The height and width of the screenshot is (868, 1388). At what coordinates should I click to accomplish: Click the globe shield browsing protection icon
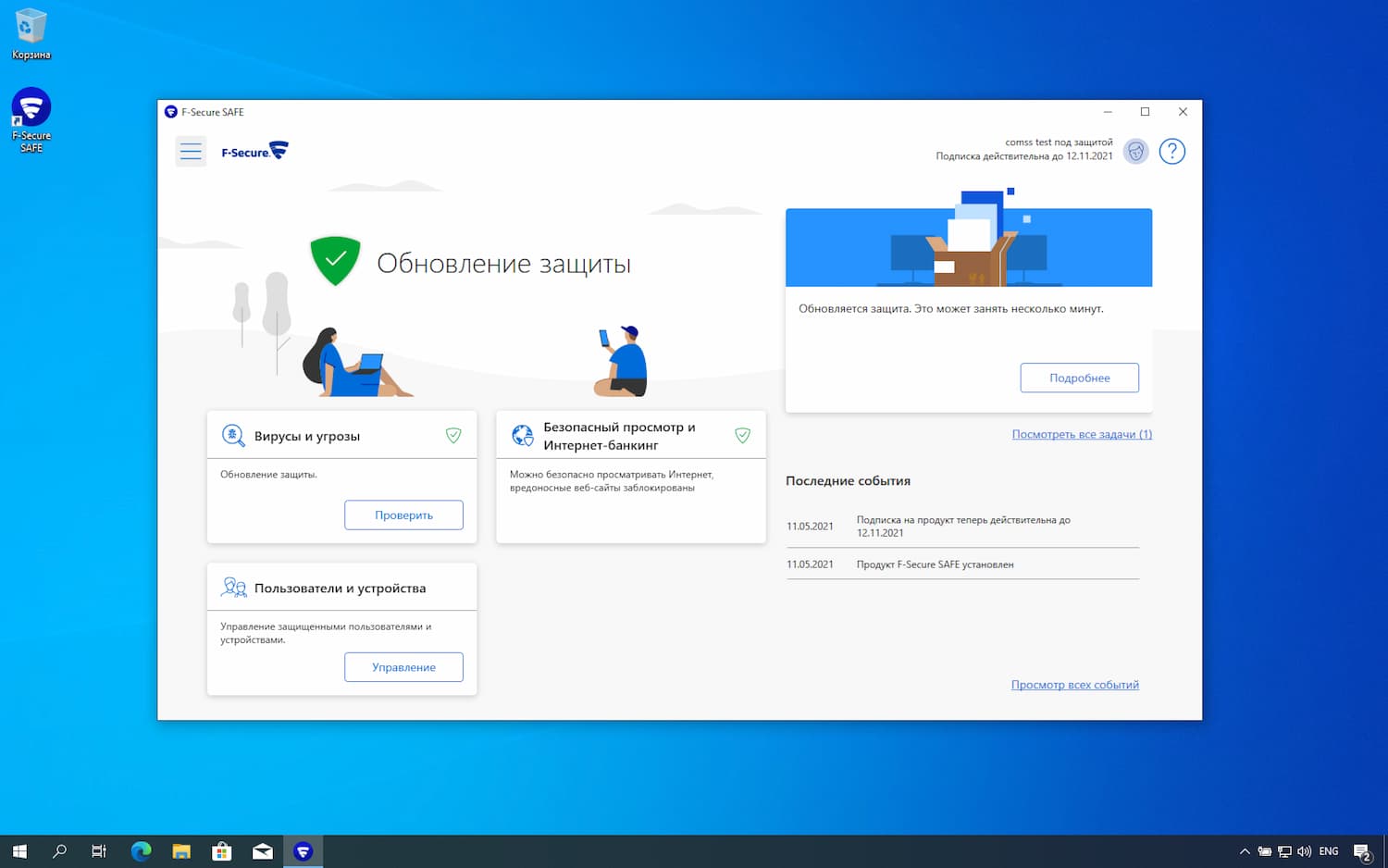pos(523,435)
